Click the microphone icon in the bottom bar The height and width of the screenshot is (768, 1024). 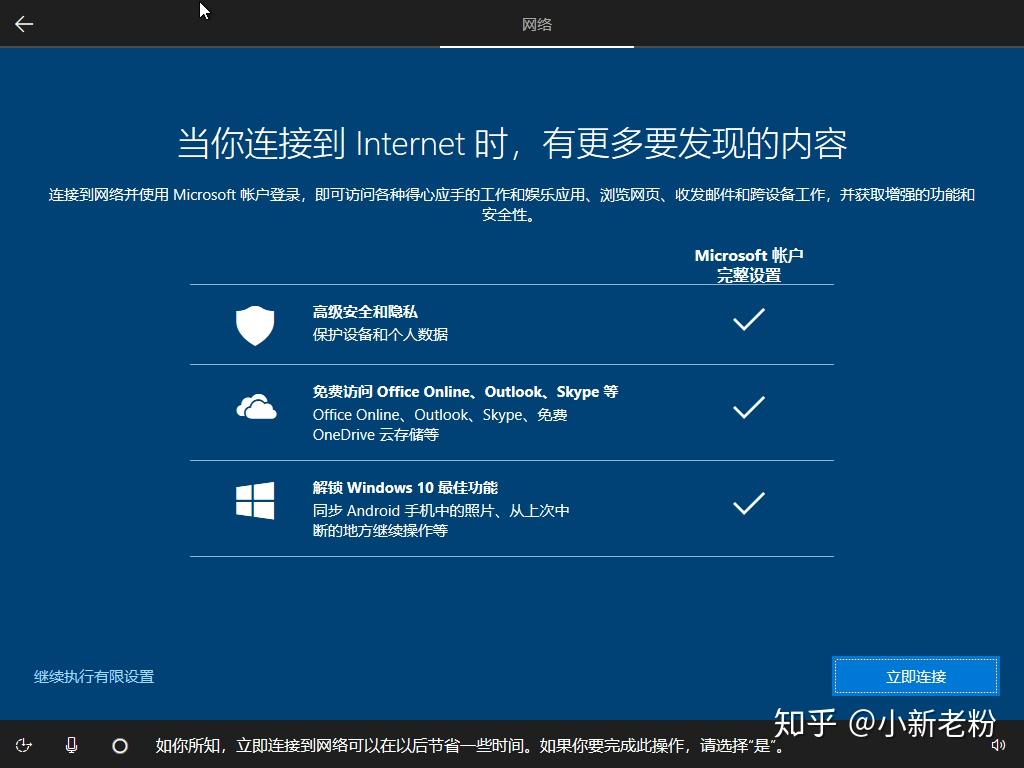[71, 745]
